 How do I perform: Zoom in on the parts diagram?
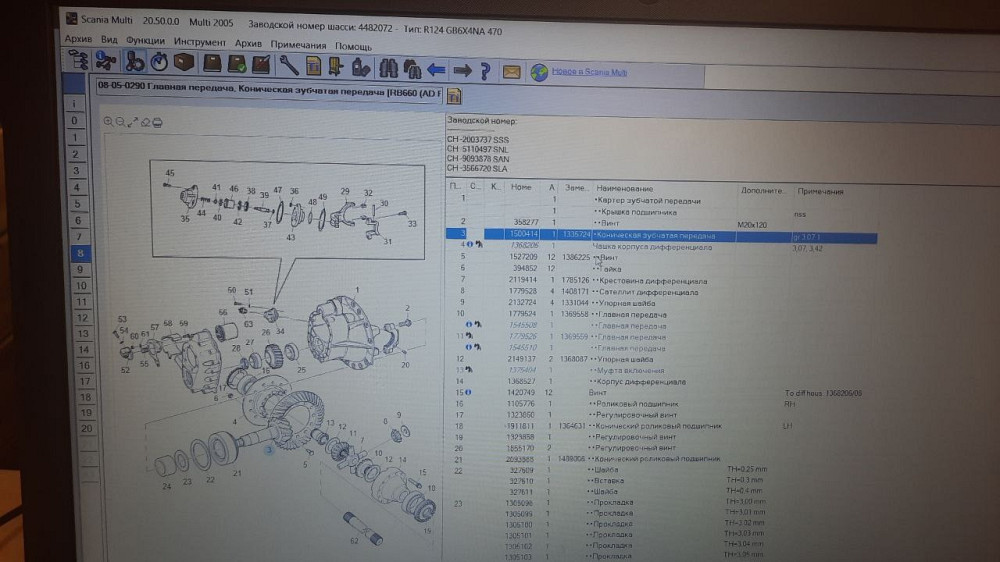[x=109, y=121]
